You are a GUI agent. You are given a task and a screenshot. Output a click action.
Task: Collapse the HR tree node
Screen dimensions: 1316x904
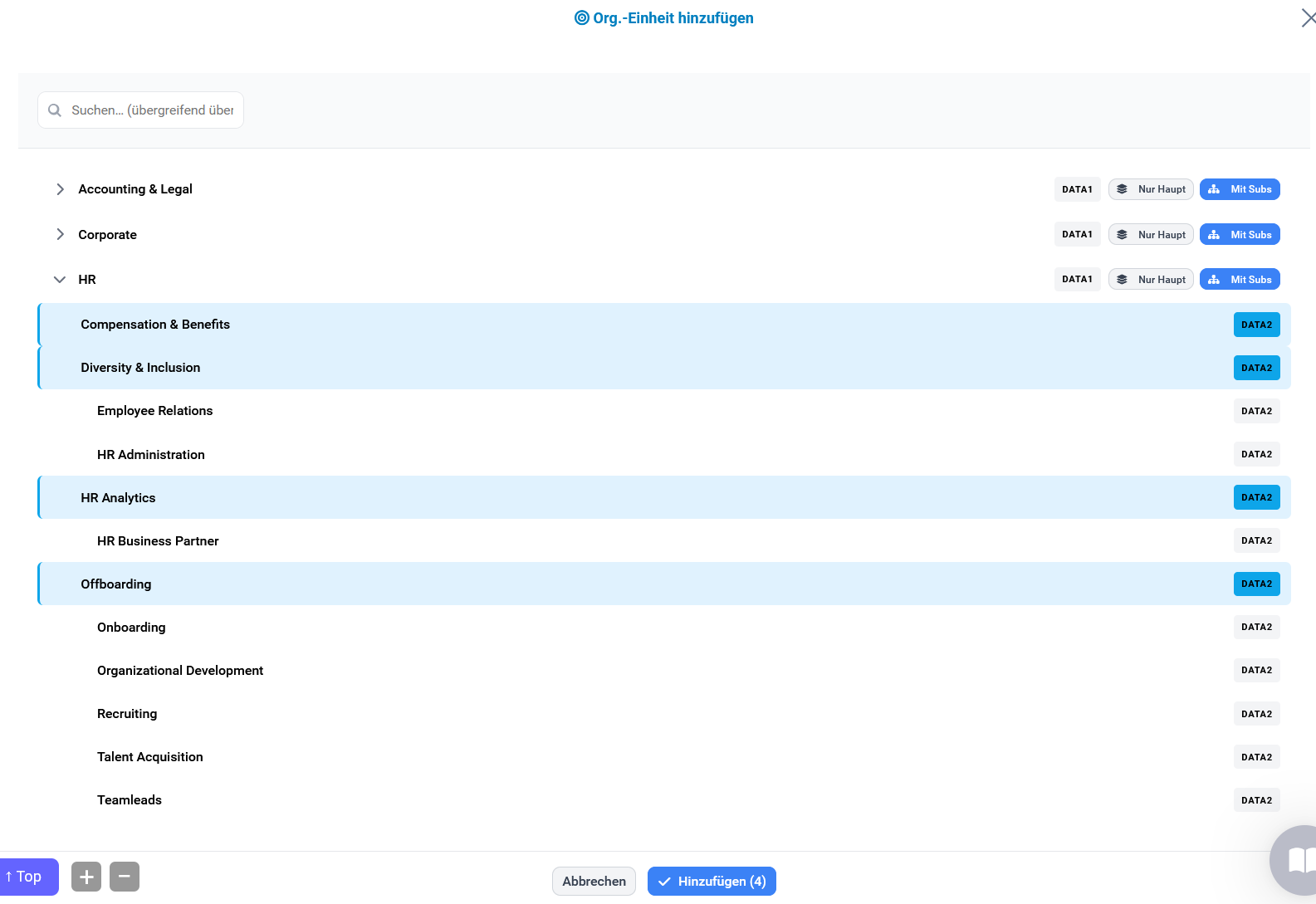tap(60, 280)
